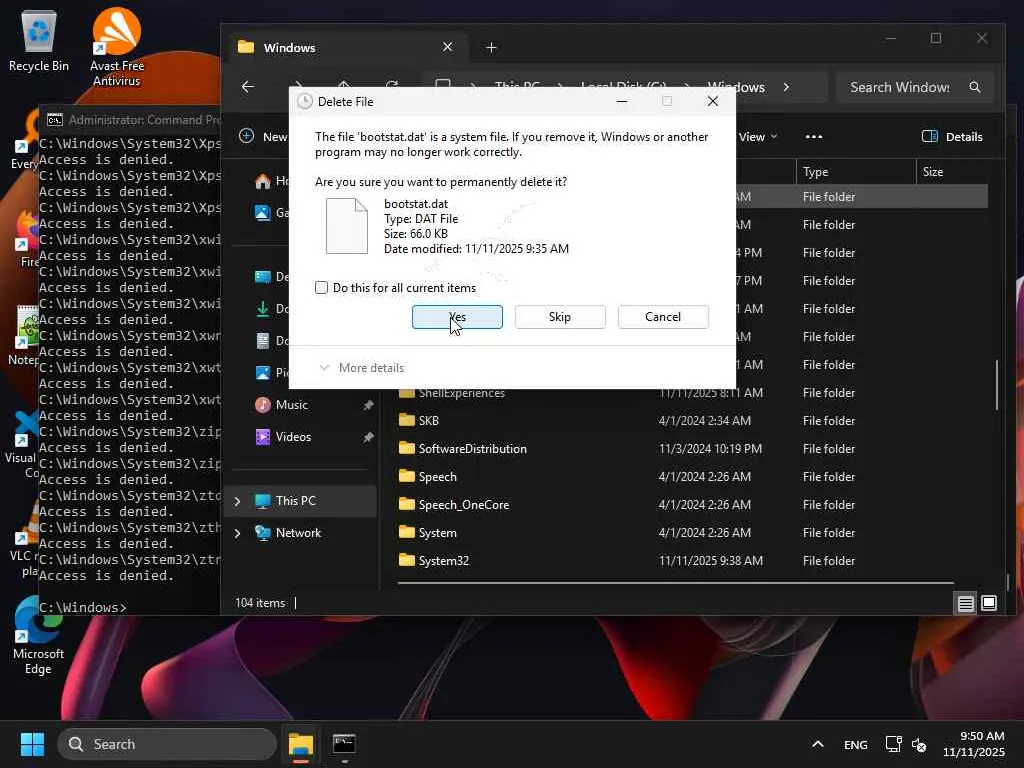Expand This PC tree node
1024x768 pixels.
click(x=238, y=501)
